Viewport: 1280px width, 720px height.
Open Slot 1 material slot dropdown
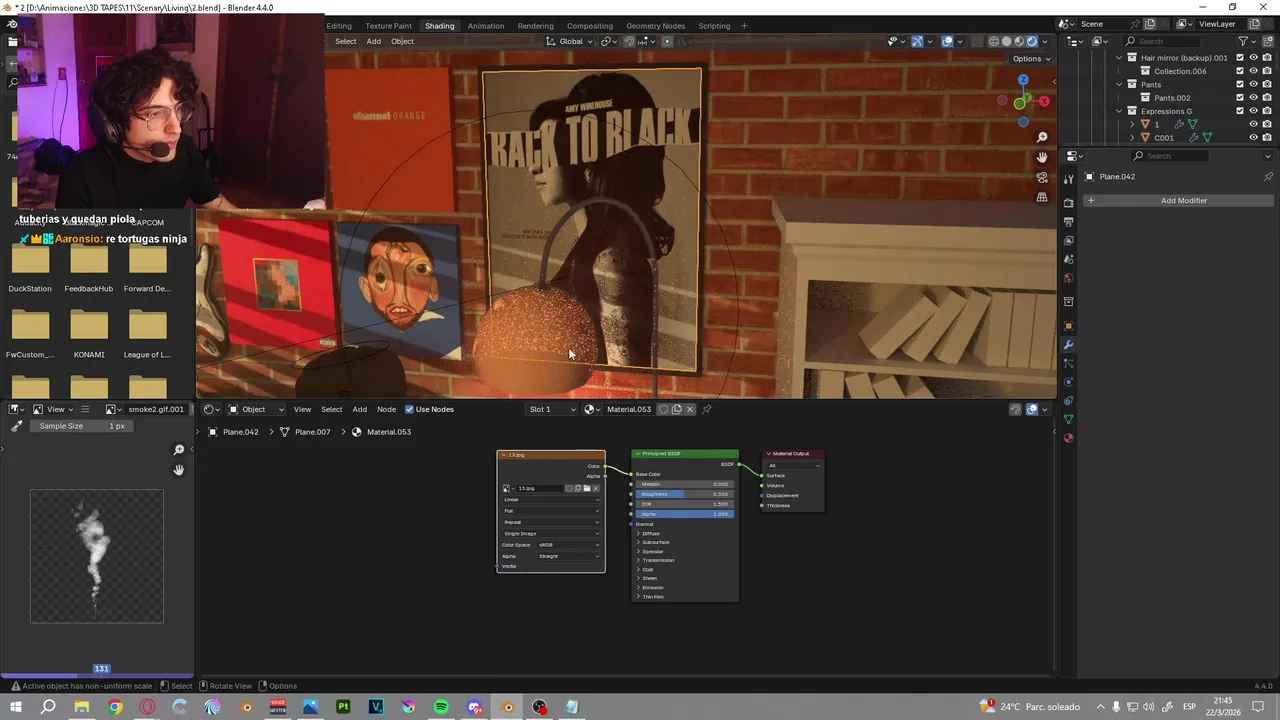(552, 409)
